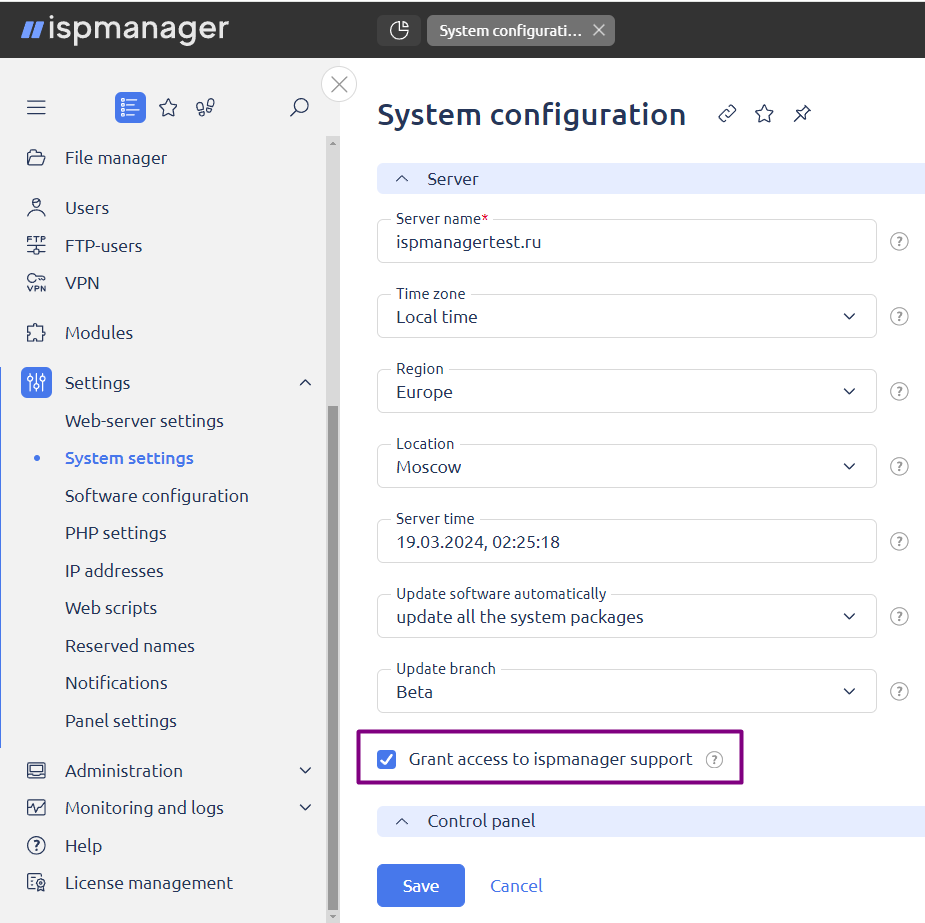
Task: Copy link to System configuration page
Action: (x=727, y=113)
